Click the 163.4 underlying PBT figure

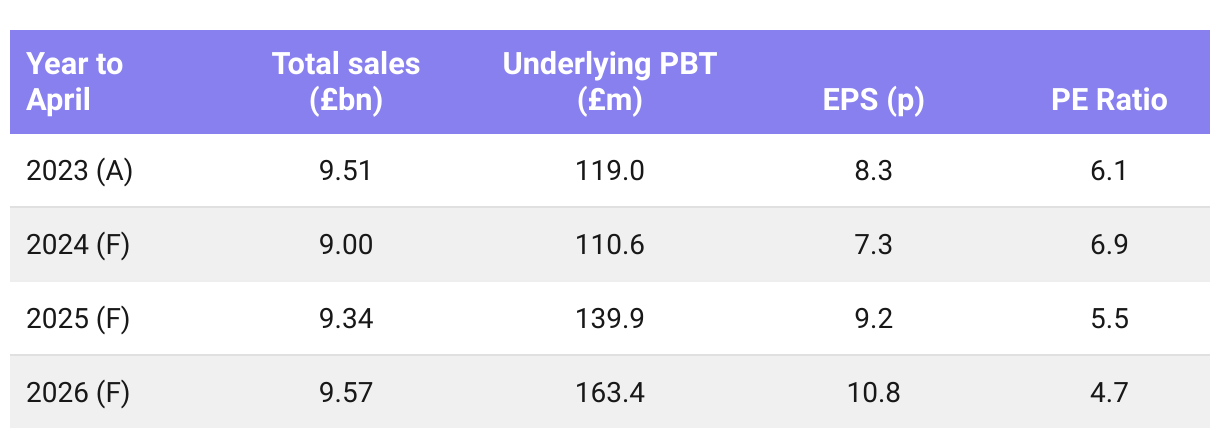610,393
